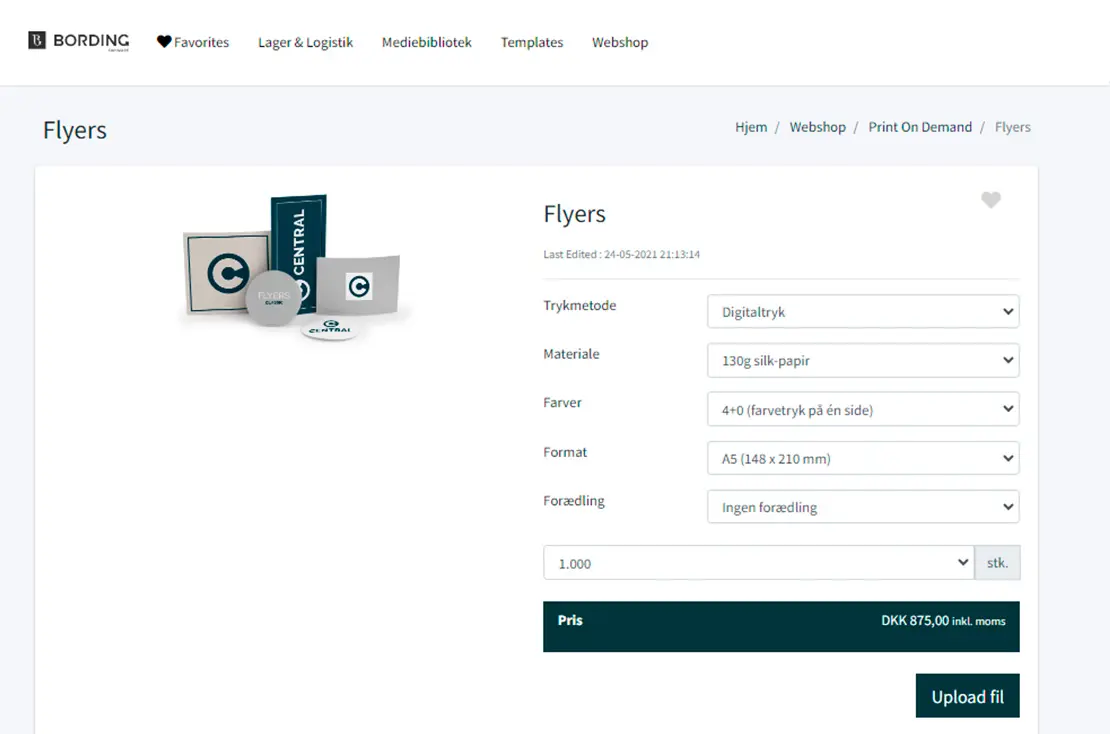Open the Forædling finishing dropdown
The height and width of the screenshot is (734, 1110).
click(862, 507)
